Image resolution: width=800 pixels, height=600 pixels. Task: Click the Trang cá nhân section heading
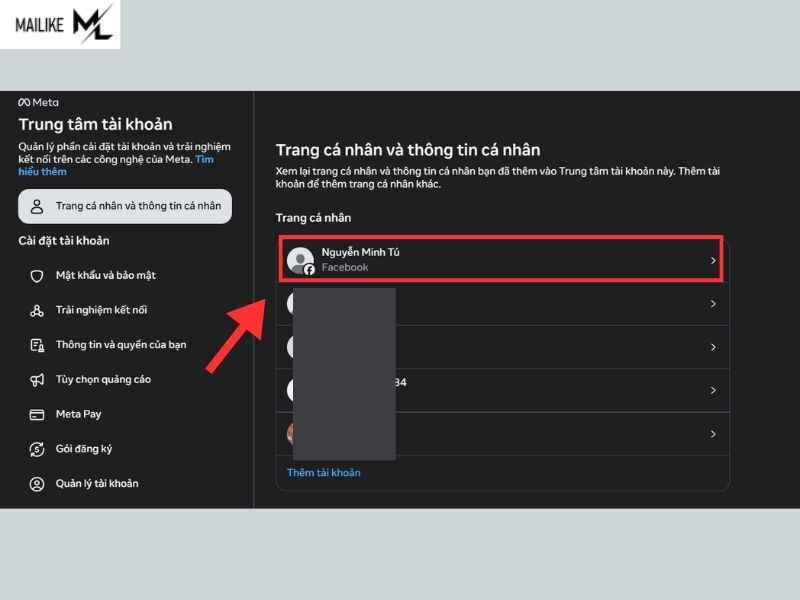pos(313,218)
